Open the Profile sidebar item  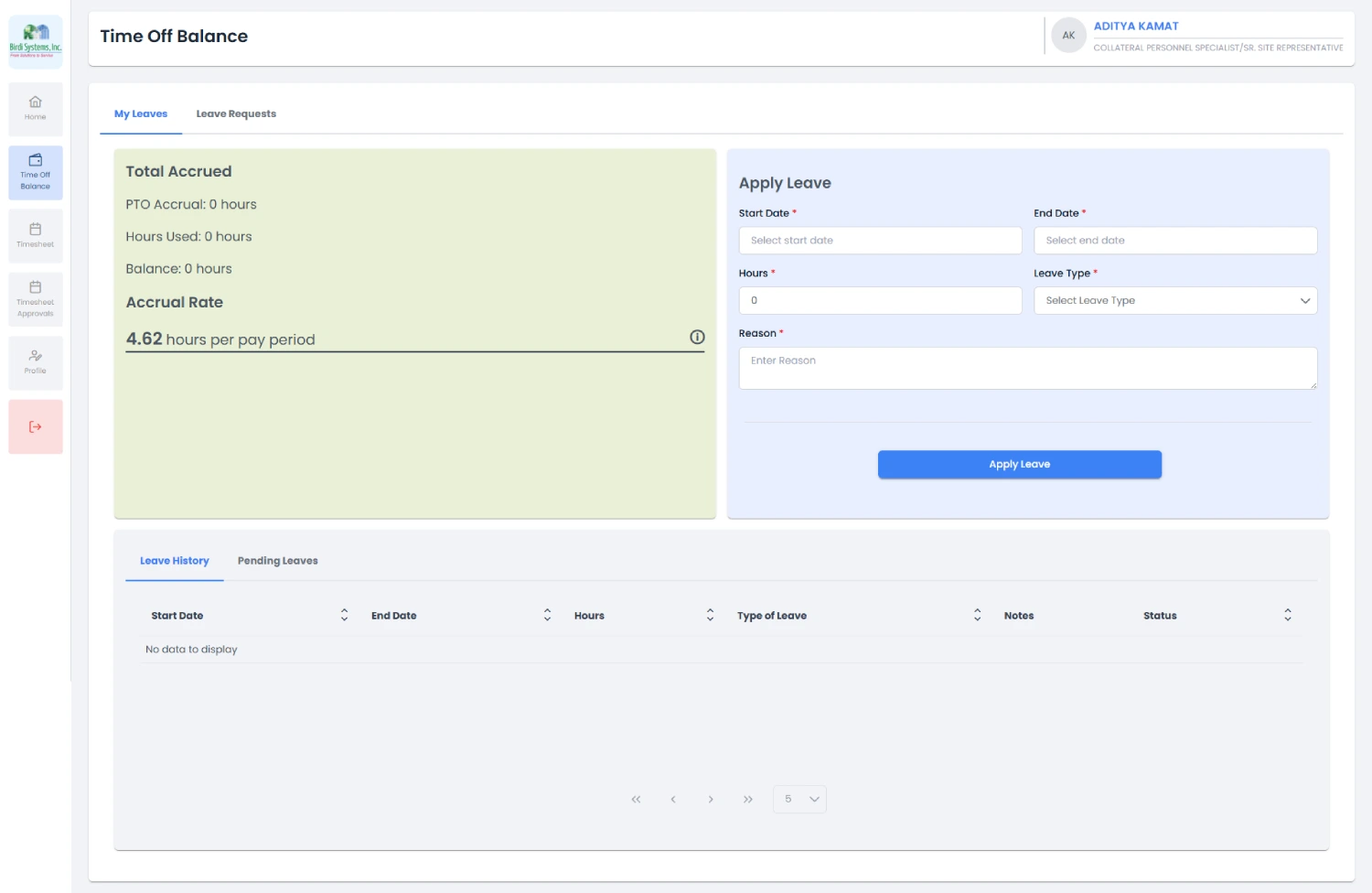pos(36,362)
